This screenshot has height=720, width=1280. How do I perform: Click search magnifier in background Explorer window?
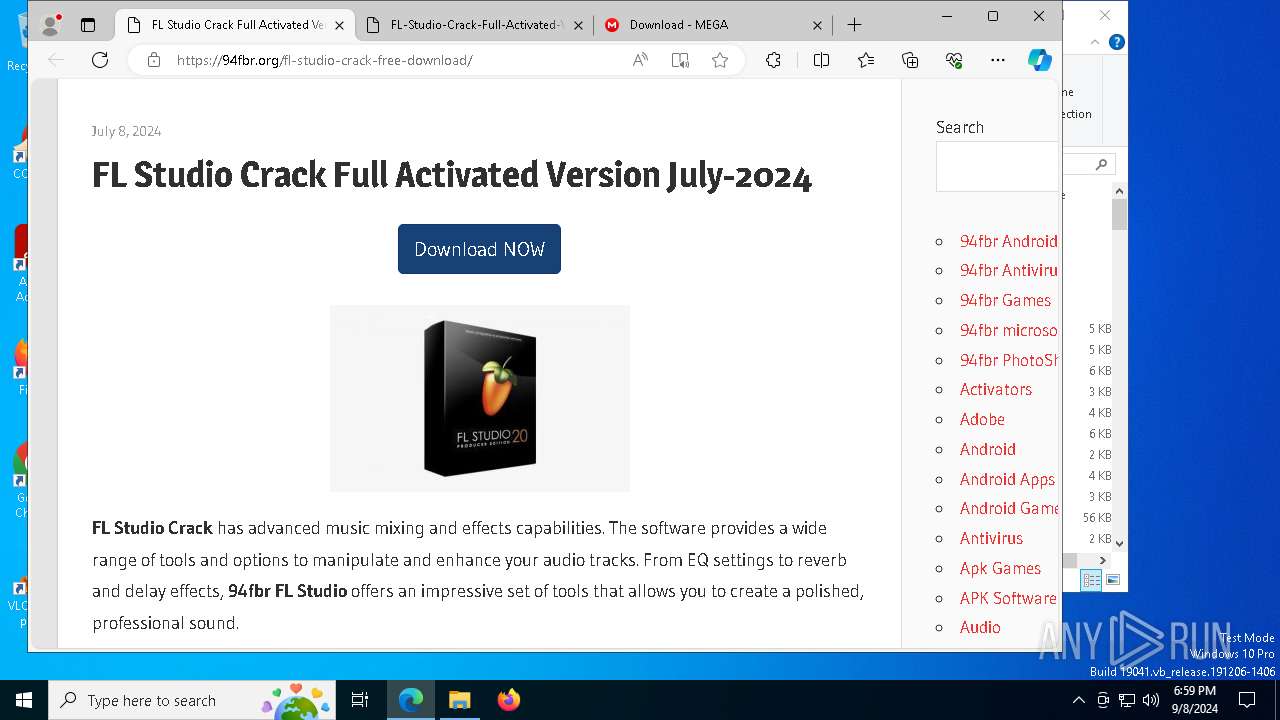tap(1101, 164)
